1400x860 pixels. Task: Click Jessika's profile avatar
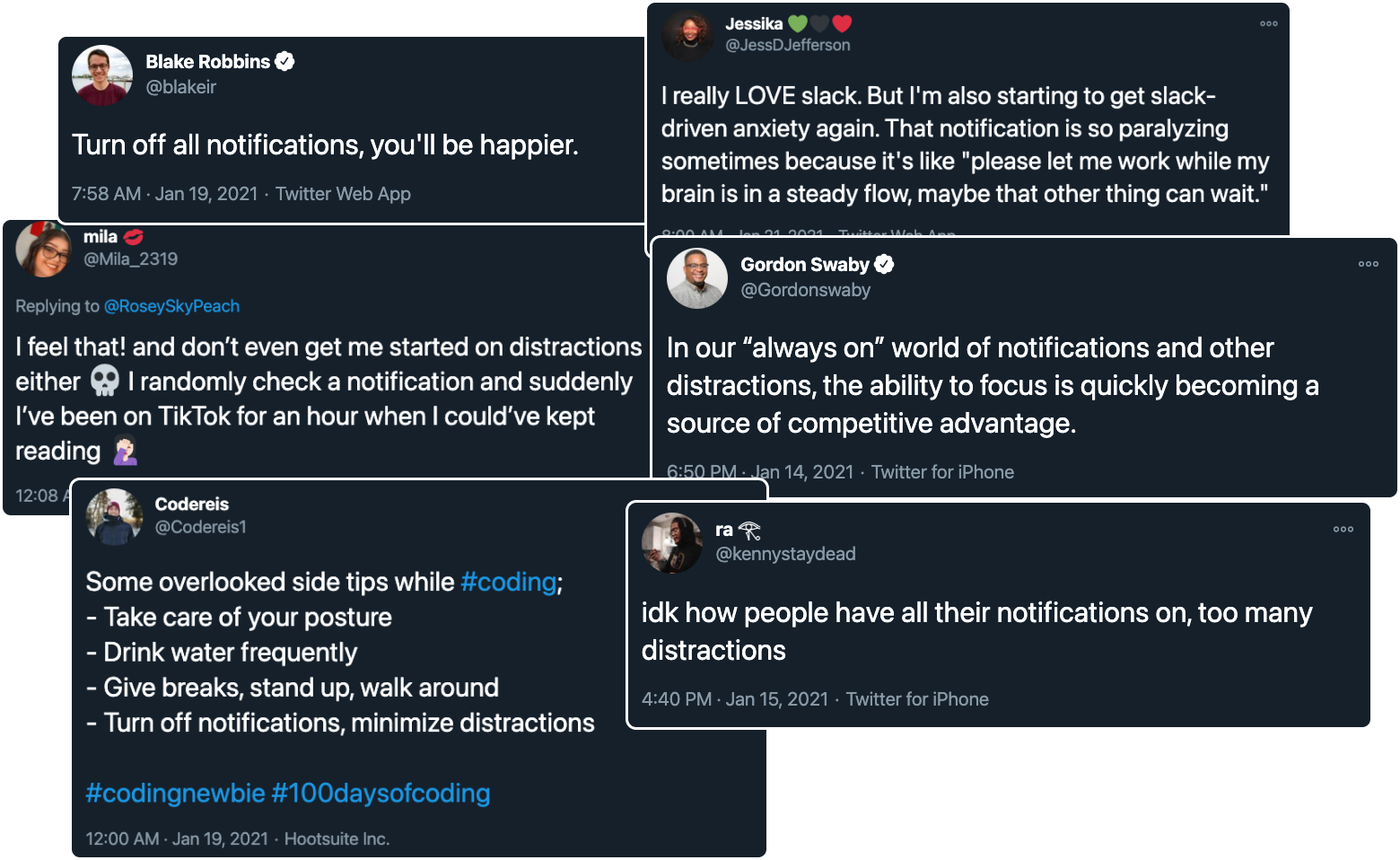coord(688,34)
